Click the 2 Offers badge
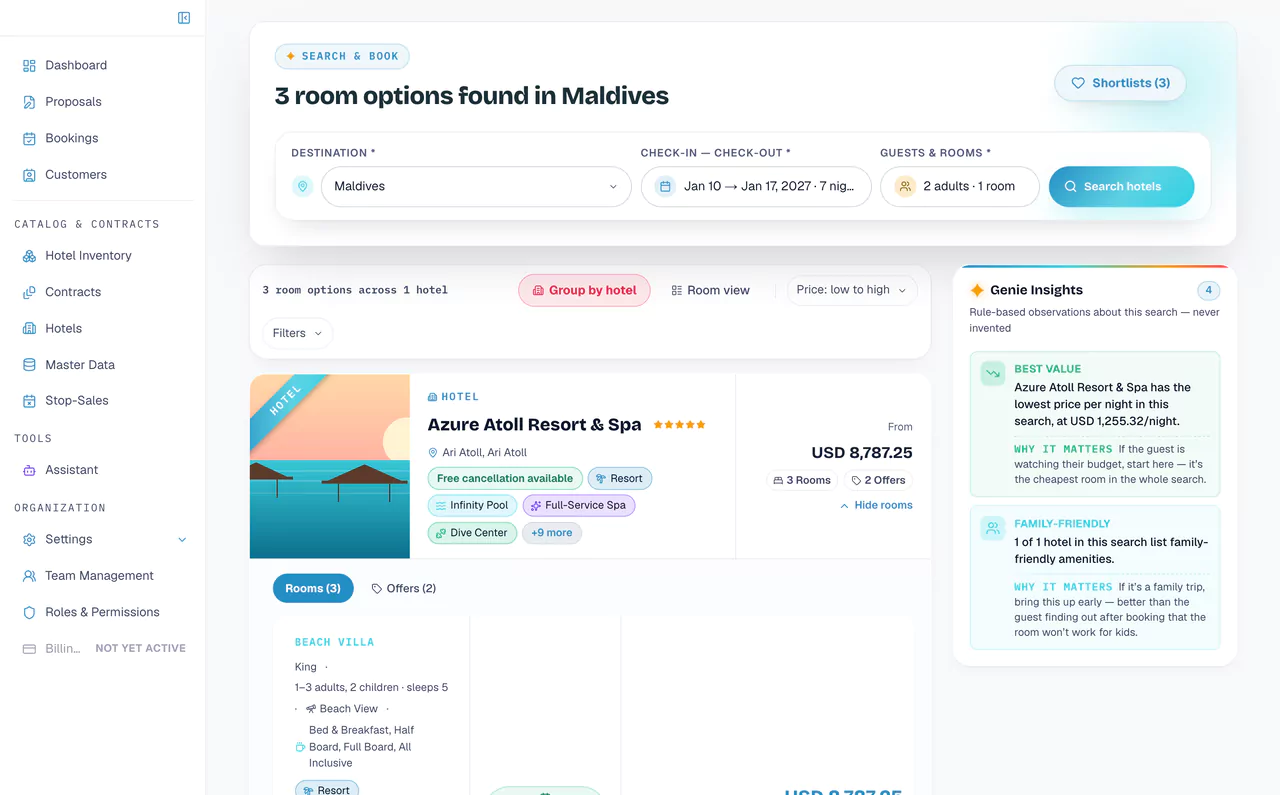This screenshot has height=795, width=1280. coord(878,480)
